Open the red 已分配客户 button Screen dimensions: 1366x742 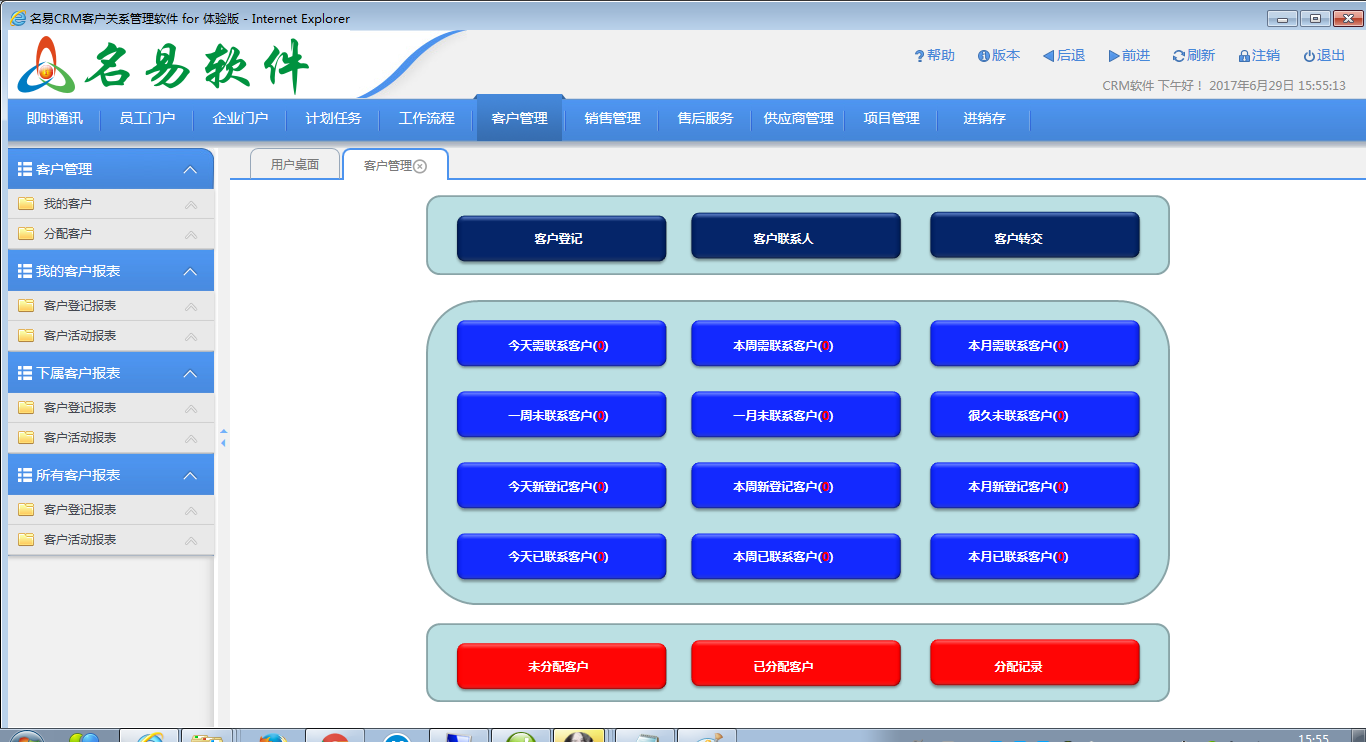coord(796,664)
